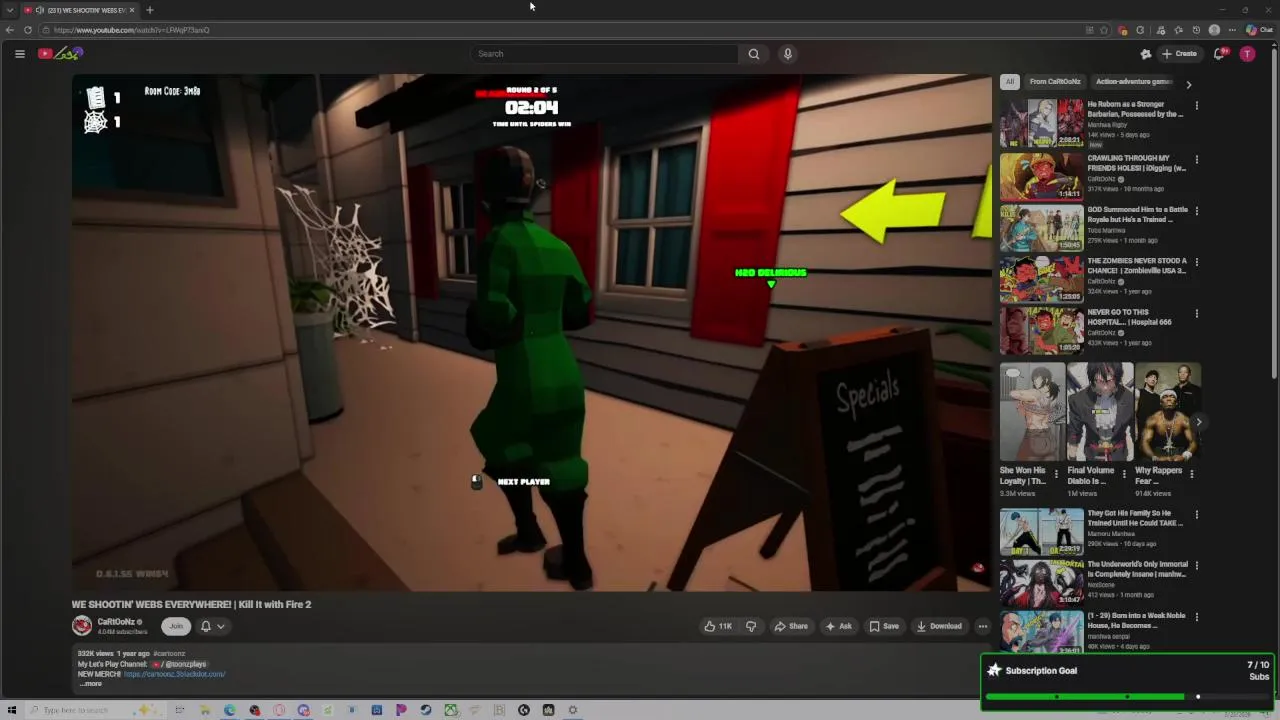Click the sparkle icon left of Create
This screenshot has height=720, width=1280.
tap(1146, 54)
